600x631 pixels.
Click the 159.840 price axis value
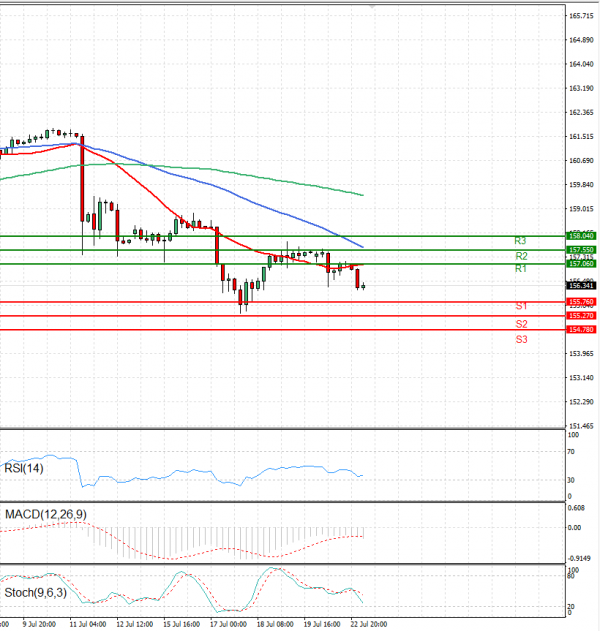pyautogui.click(x=581, y=185)
